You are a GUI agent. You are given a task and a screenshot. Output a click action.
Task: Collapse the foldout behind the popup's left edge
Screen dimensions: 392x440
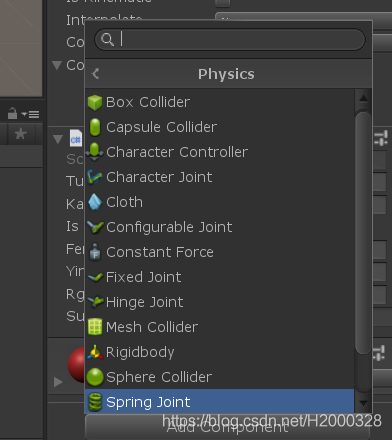[x=57, y=65]
